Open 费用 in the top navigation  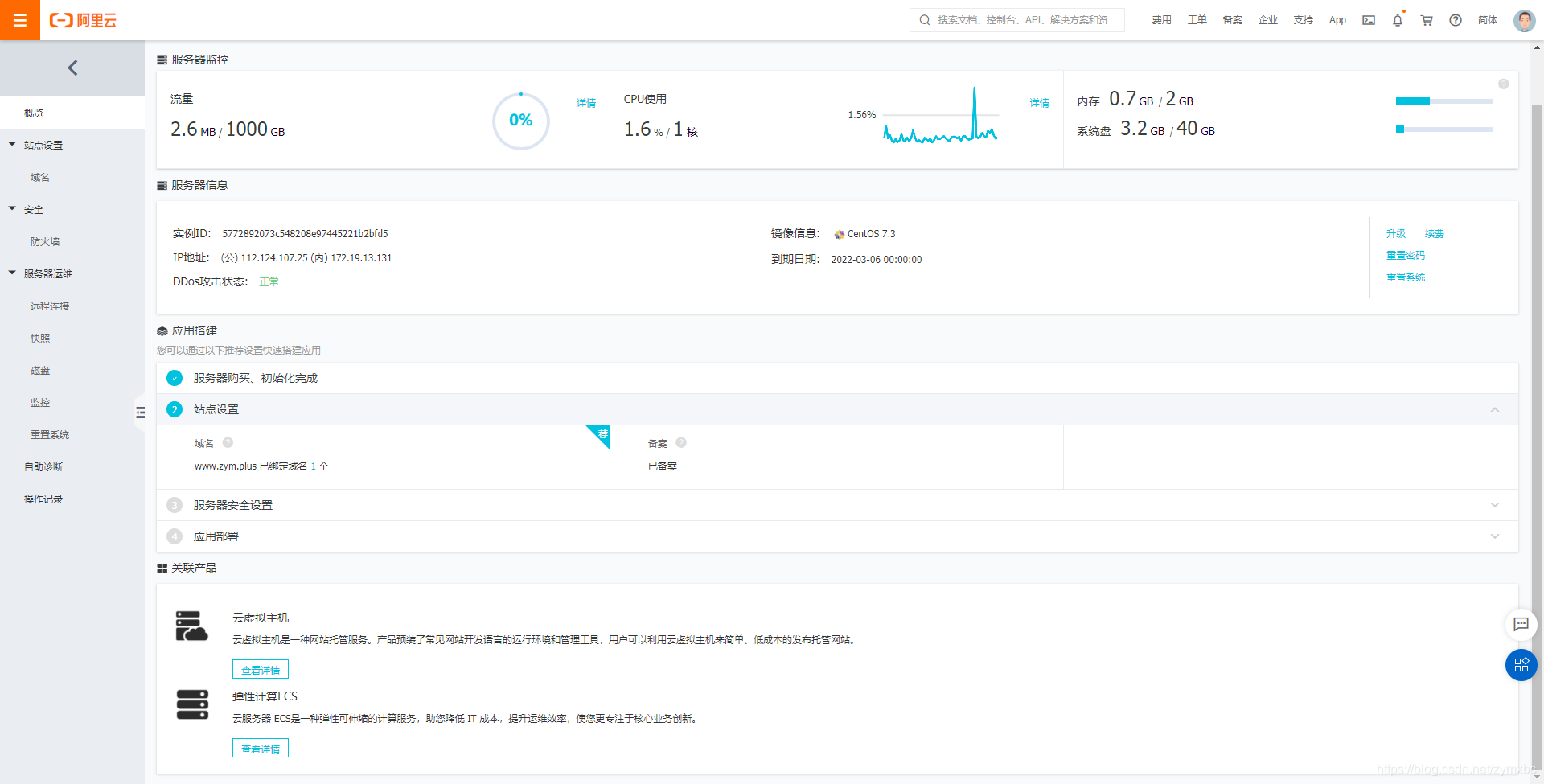click(x=1161, y=20)
